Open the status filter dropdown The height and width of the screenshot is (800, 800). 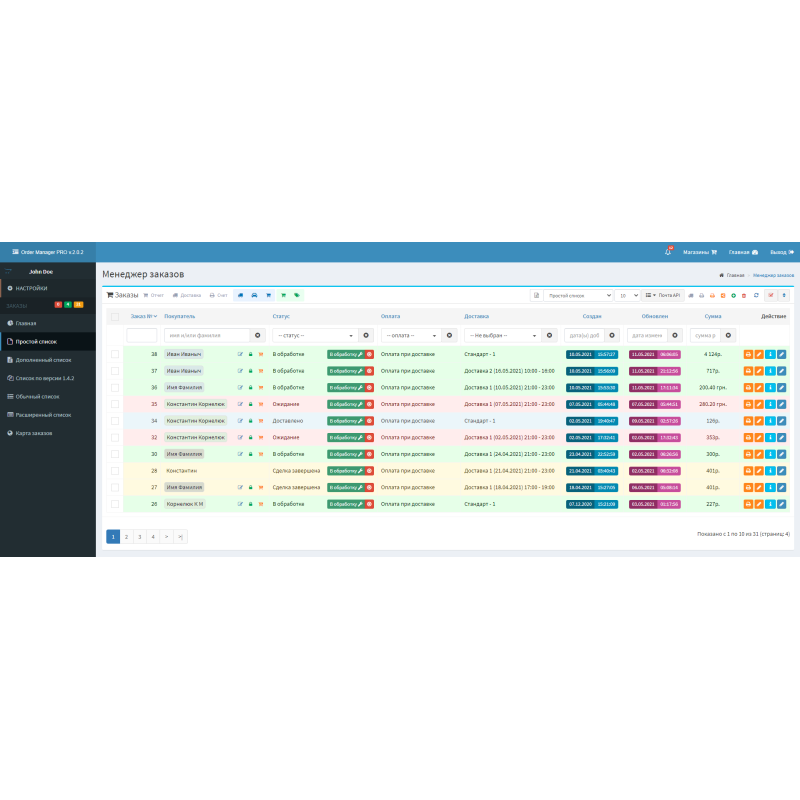(315, 335)
